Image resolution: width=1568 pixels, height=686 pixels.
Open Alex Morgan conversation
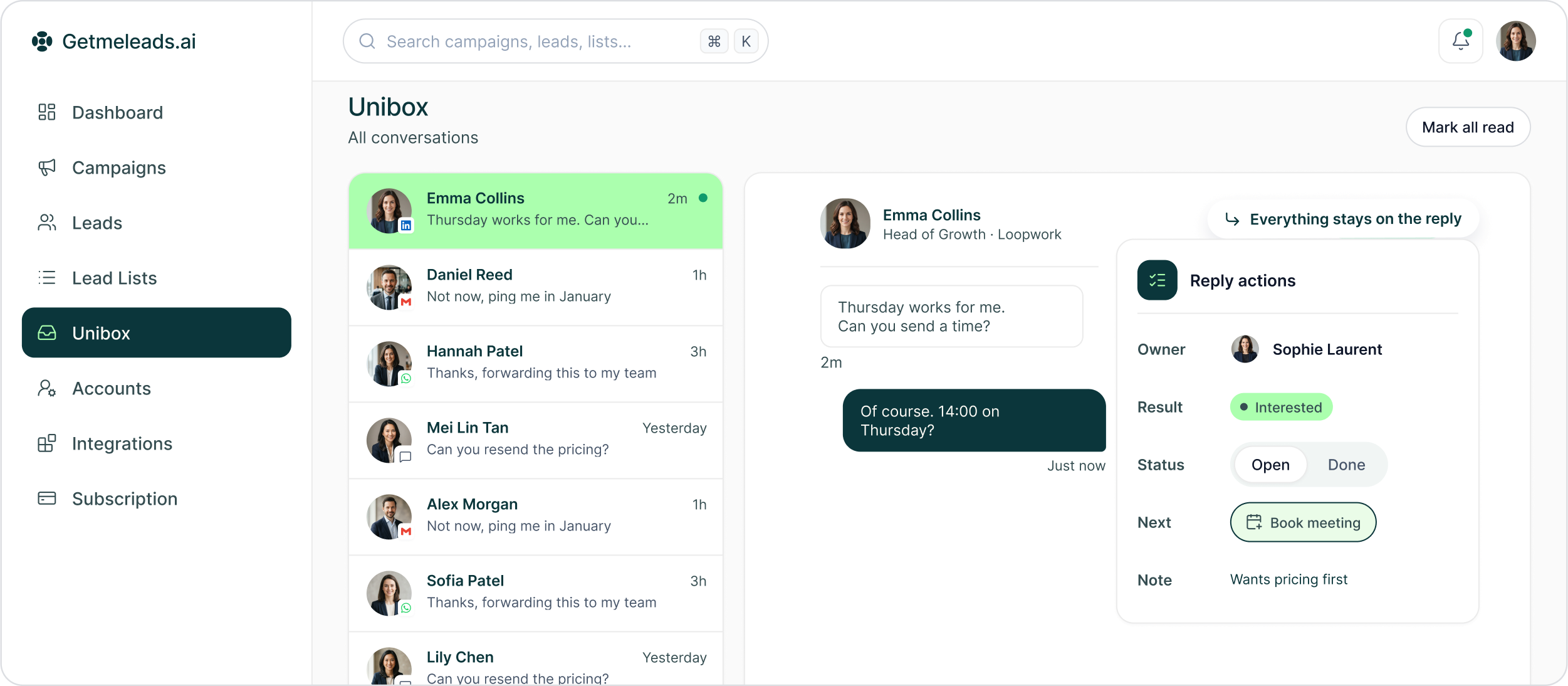(x=536, y=517)
